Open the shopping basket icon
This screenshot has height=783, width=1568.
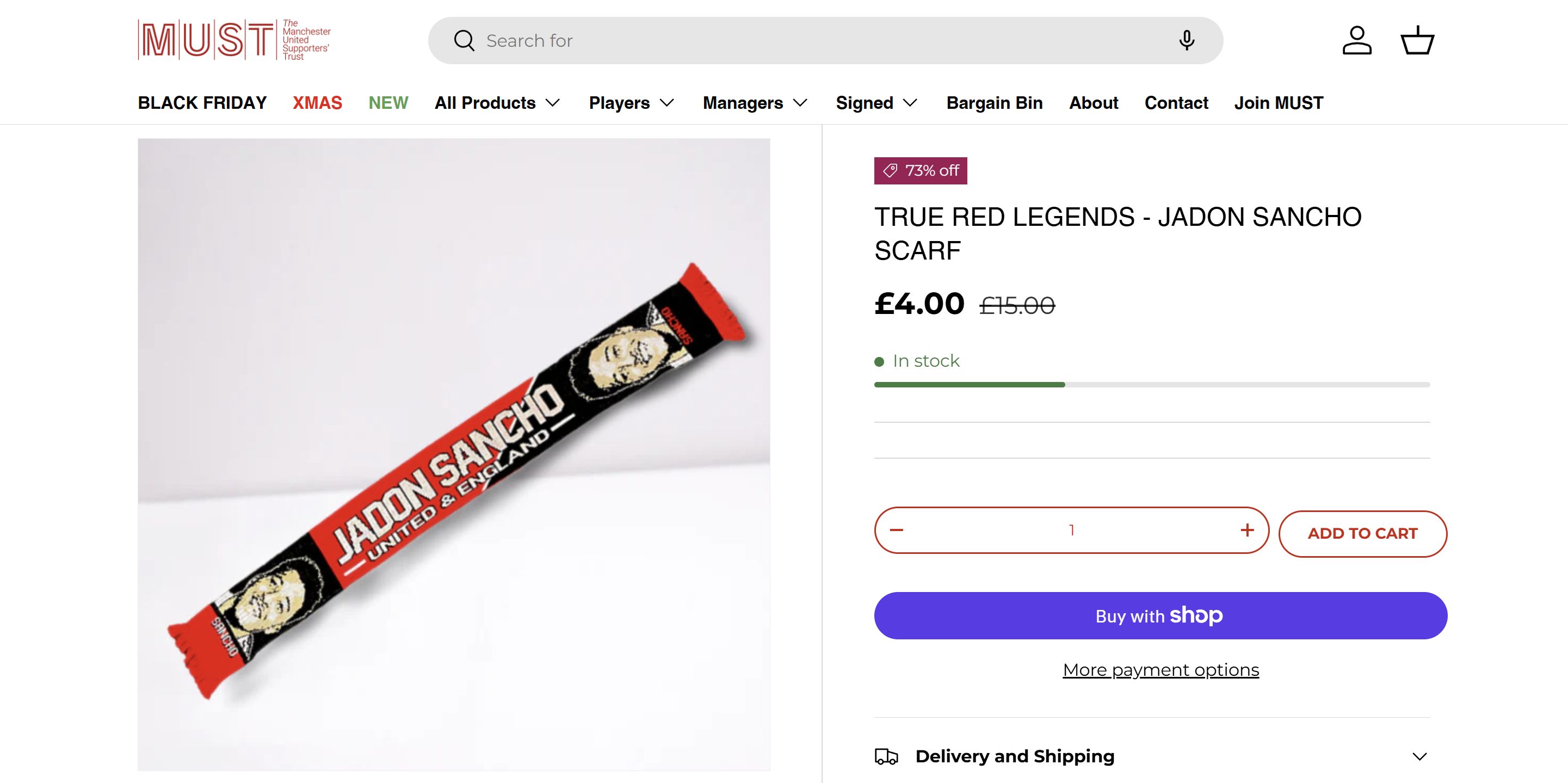click(x=1418, y=40)
